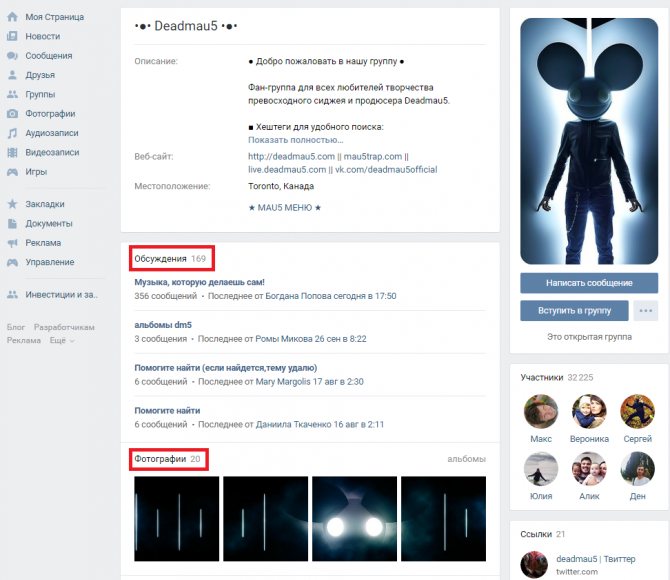Go to Моя Страница menu item
This screenshot has height=580, width=670.
click(54, 17)
